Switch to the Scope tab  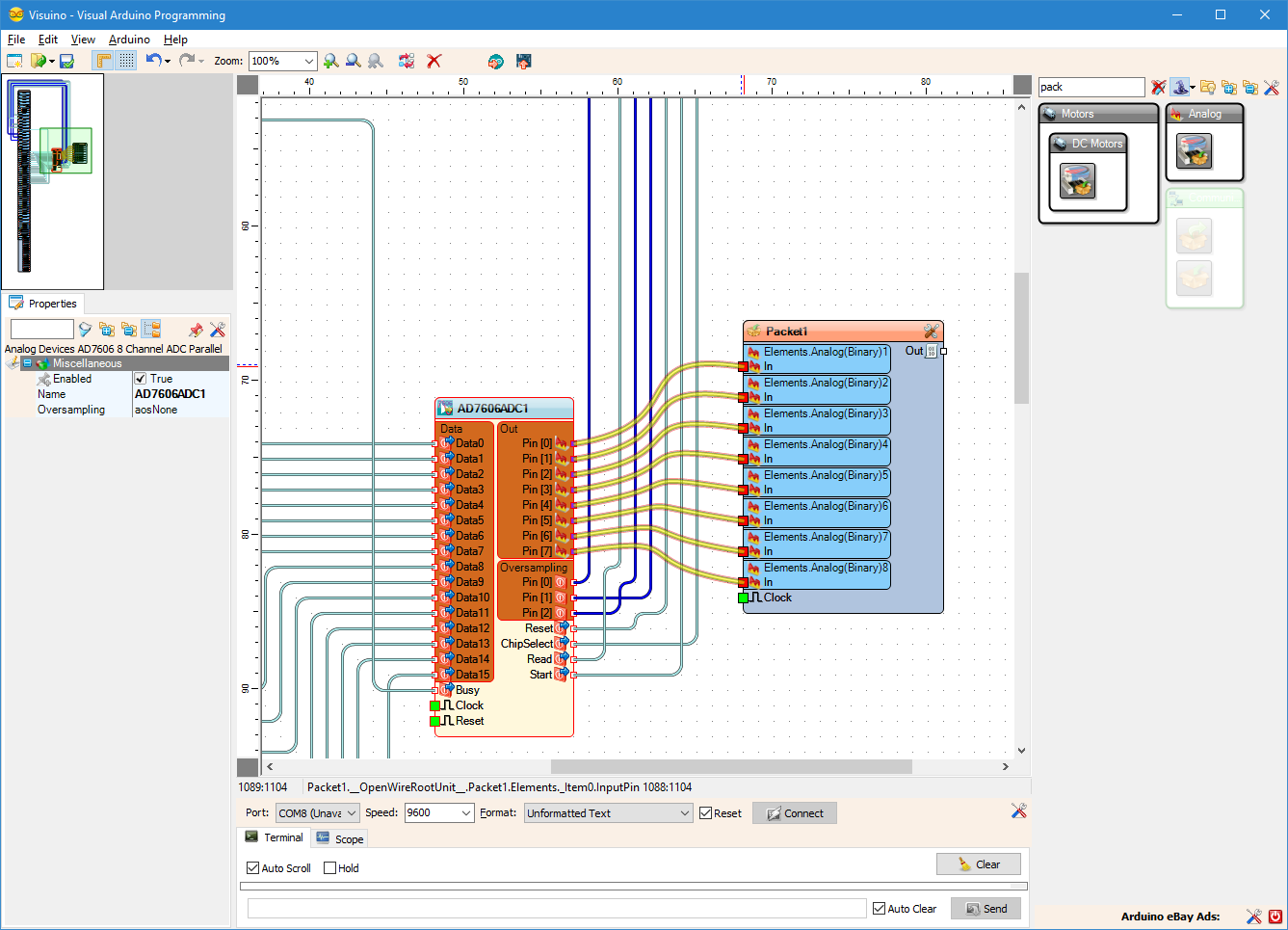pyautogui.click(x=339, y=837)
